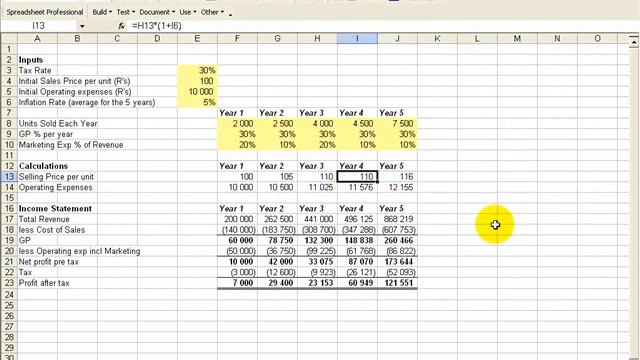The height and width of the screenshot is (360, 640).
Task: Click the Select All corner of the grid
Action: pyautogui.click(x=9, y=38)
